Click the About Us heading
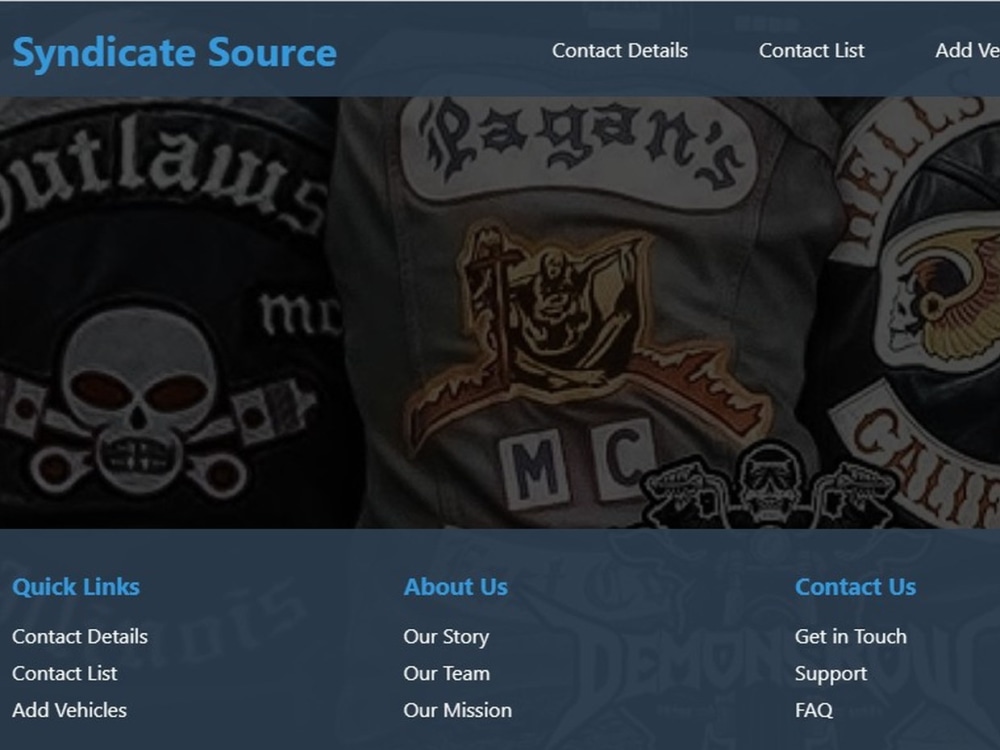 point(455,587)
